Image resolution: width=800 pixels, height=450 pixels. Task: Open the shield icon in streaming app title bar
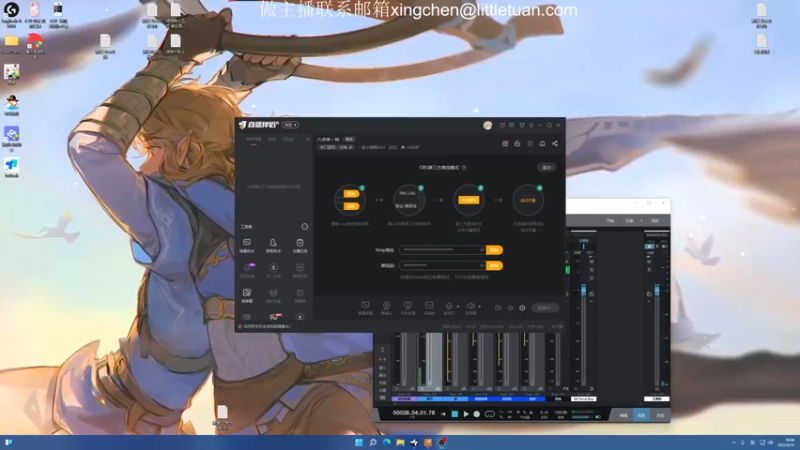tap(521, 125)
